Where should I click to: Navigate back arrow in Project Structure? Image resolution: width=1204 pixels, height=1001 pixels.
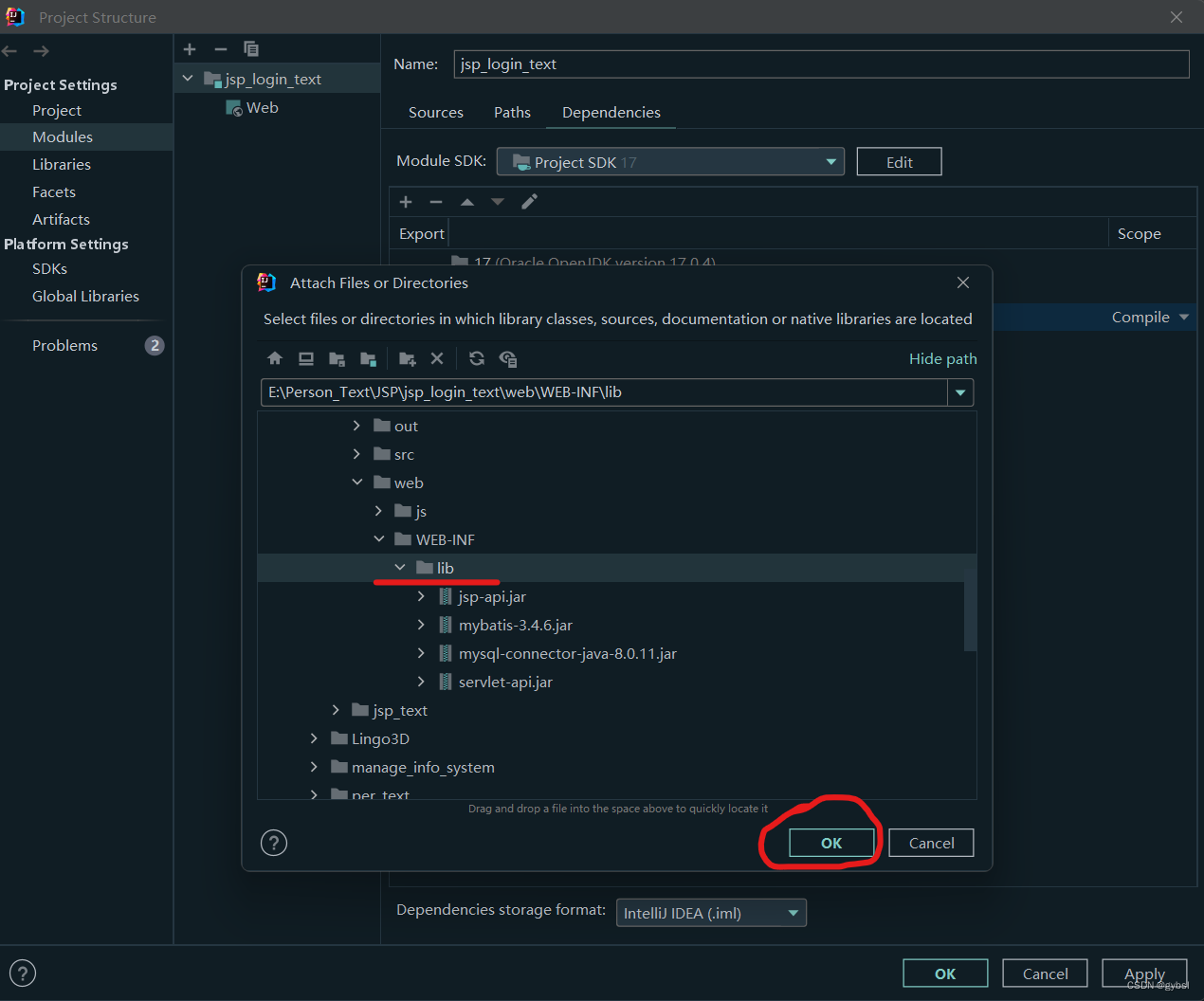pos(10,51)
